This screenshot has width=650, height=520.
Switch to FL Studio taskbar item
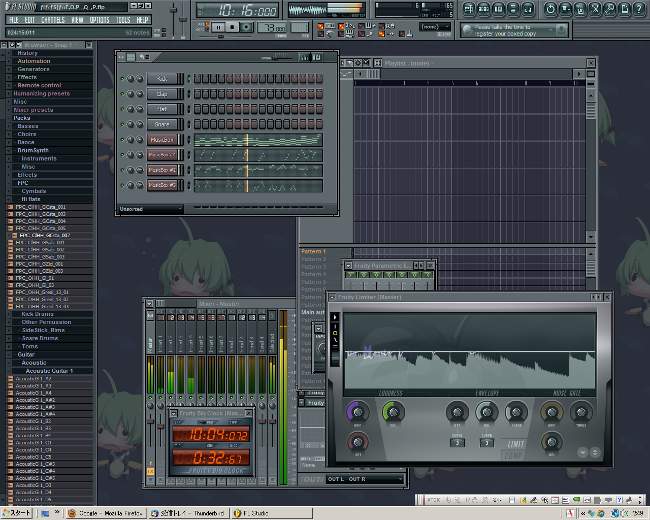click(x=272, y=513)
